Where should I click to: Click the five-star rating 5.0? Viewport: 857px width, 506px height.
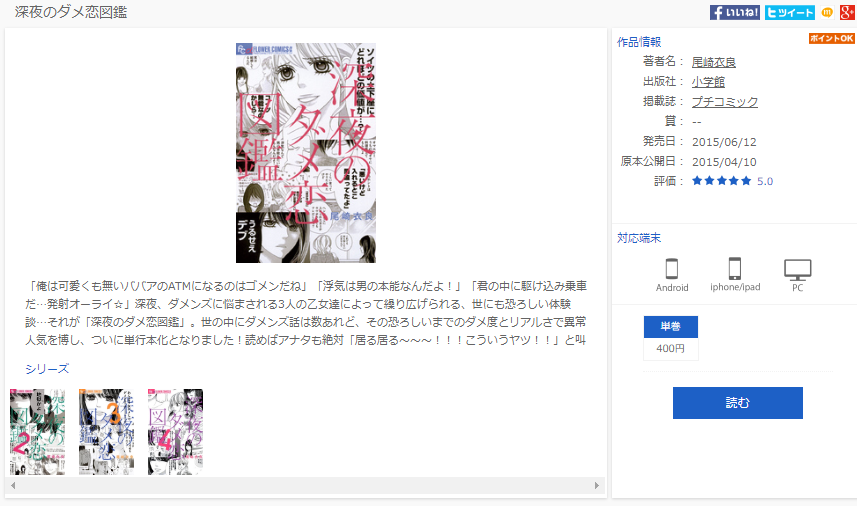coord(732,181)
